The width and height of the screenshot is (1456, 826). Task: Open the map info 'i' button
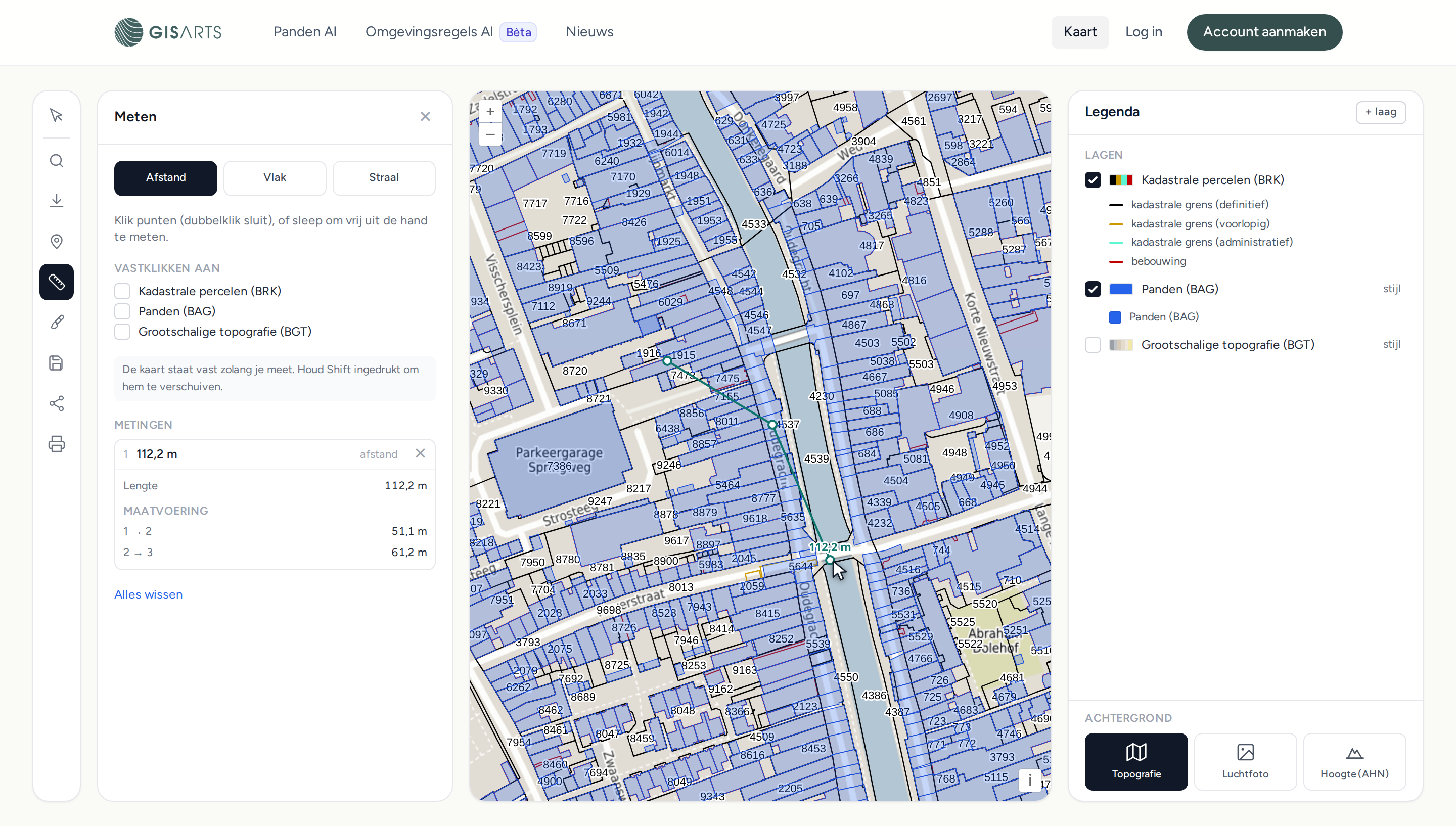1029,780
